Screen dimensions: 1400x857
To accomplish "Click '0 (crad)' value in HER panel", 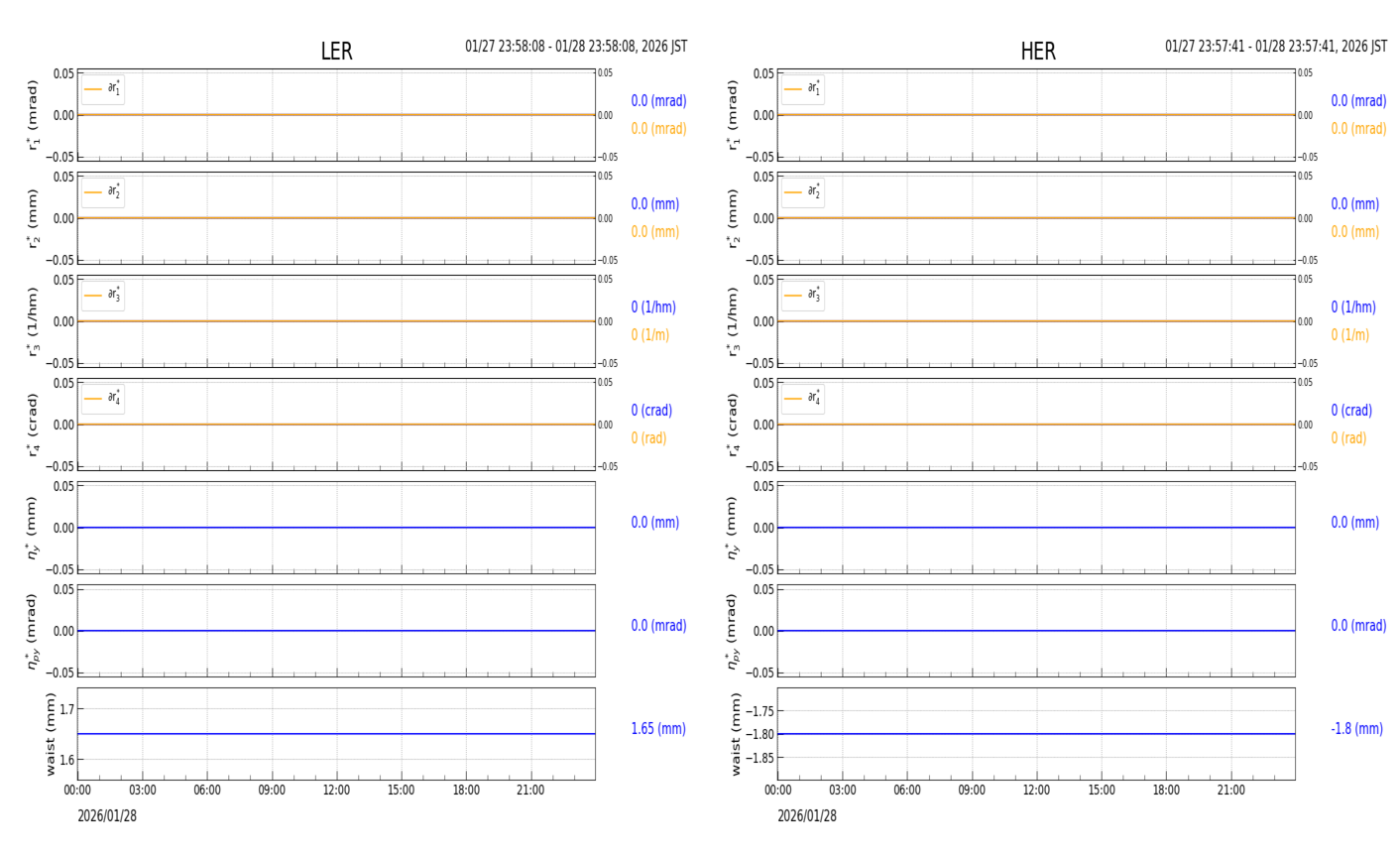I will point(1351,411).
